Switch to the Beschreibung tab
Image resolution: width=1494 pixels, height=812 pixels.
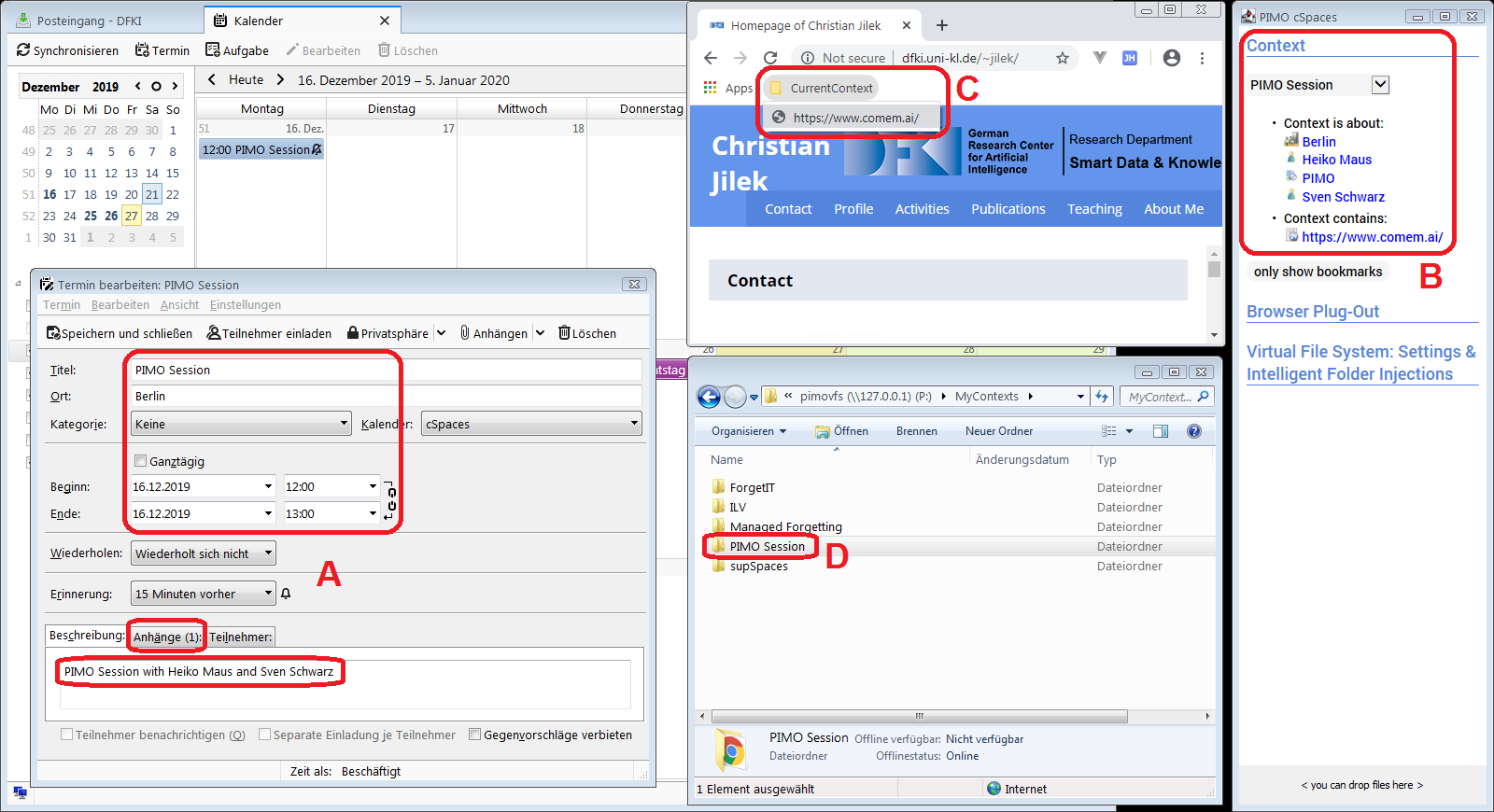click(86, 636)
